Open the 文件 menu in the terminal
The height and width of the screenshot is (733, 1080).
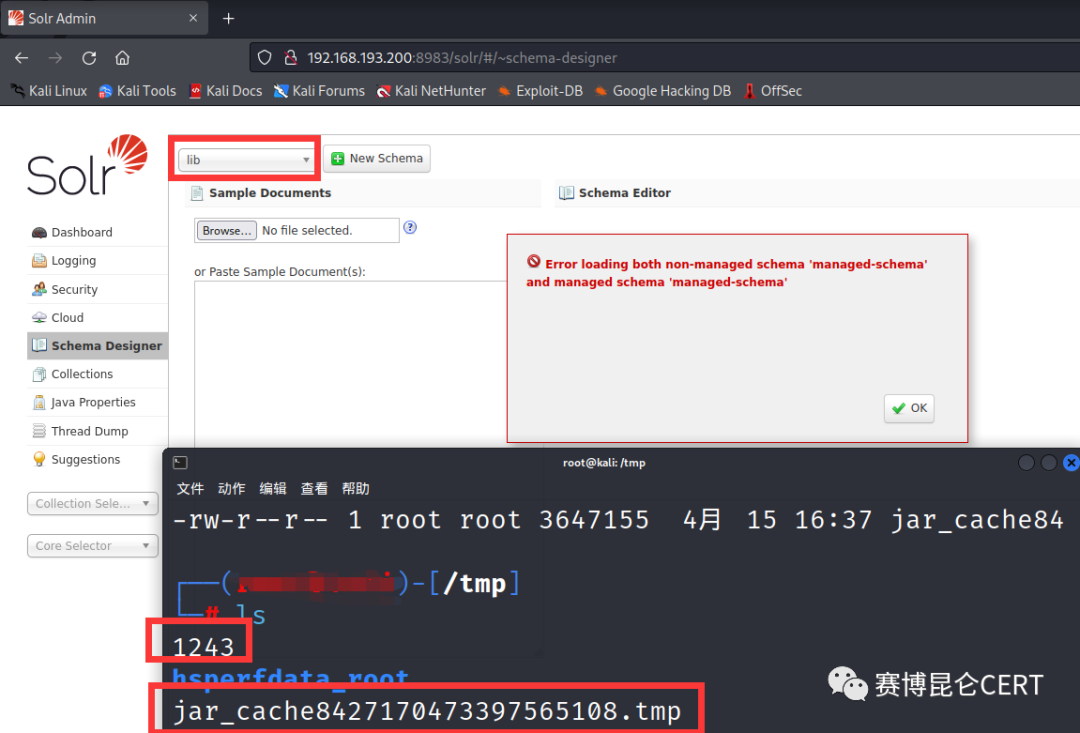tap(190, 488)
